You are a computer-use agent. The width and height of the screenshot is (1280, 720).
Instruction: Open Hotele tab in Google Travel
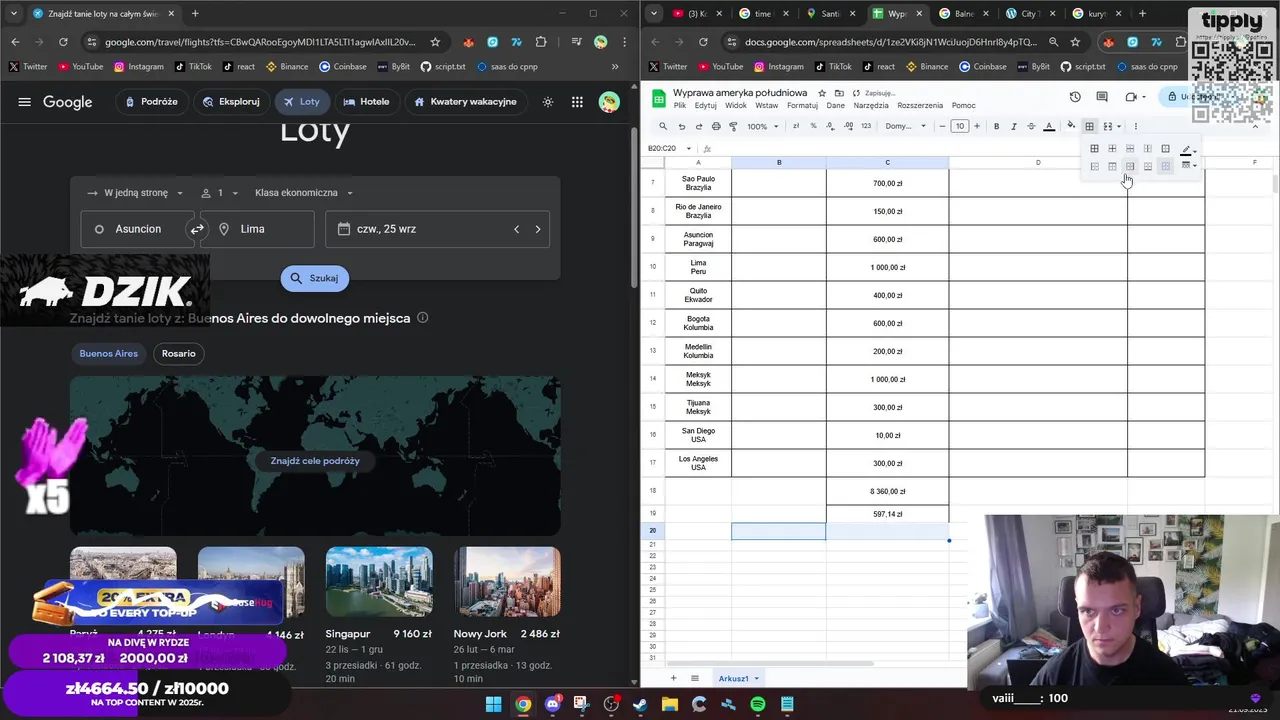coord(366,102)
